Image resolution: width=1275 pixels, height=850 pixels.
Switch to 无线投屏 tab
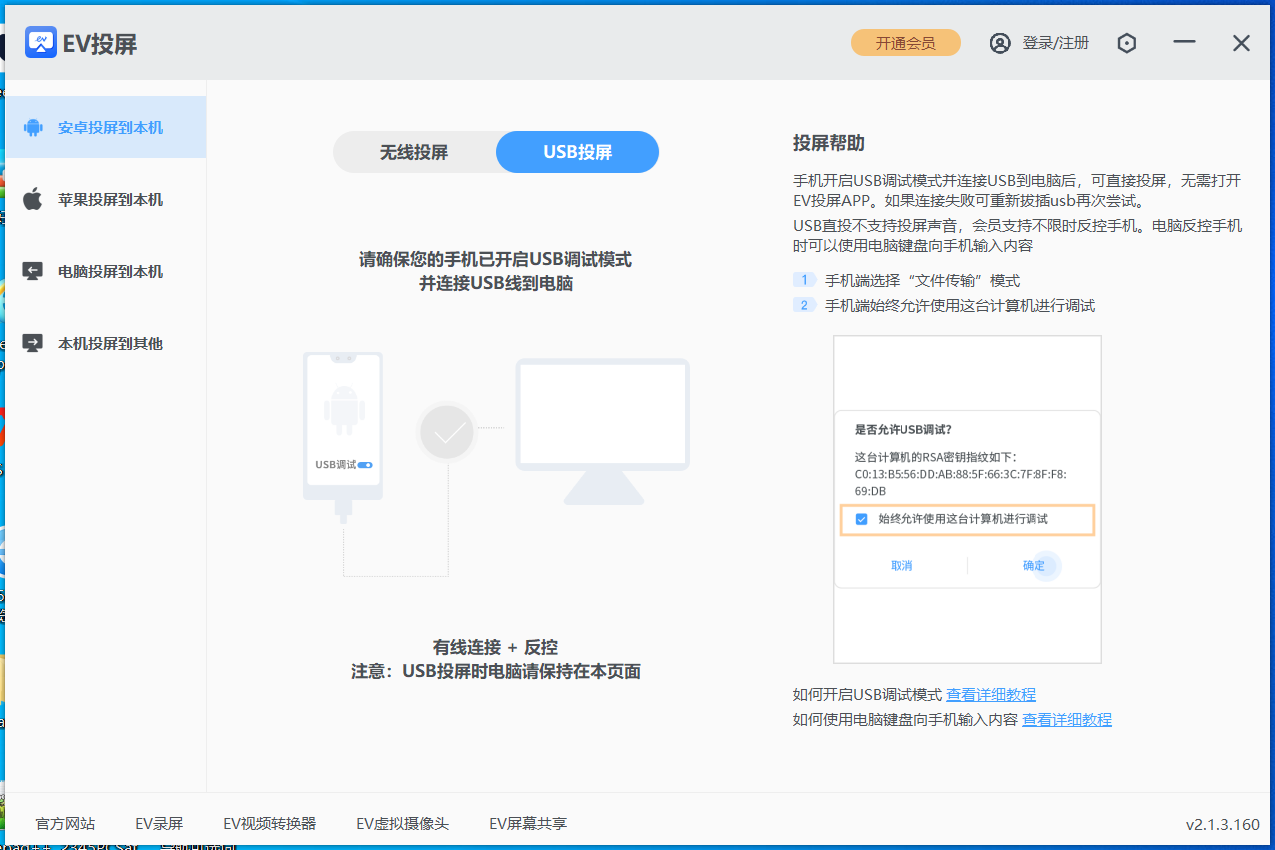[x=414, y=152]
